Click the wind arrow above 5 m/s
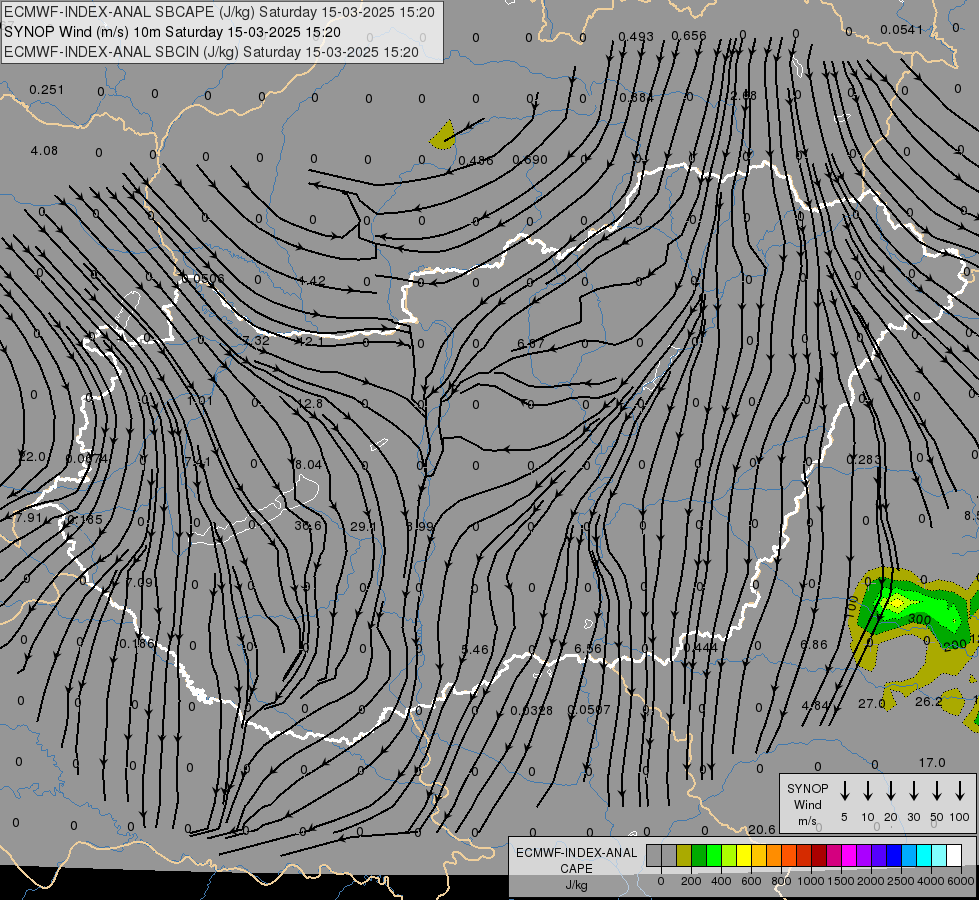 pos(844,791)
